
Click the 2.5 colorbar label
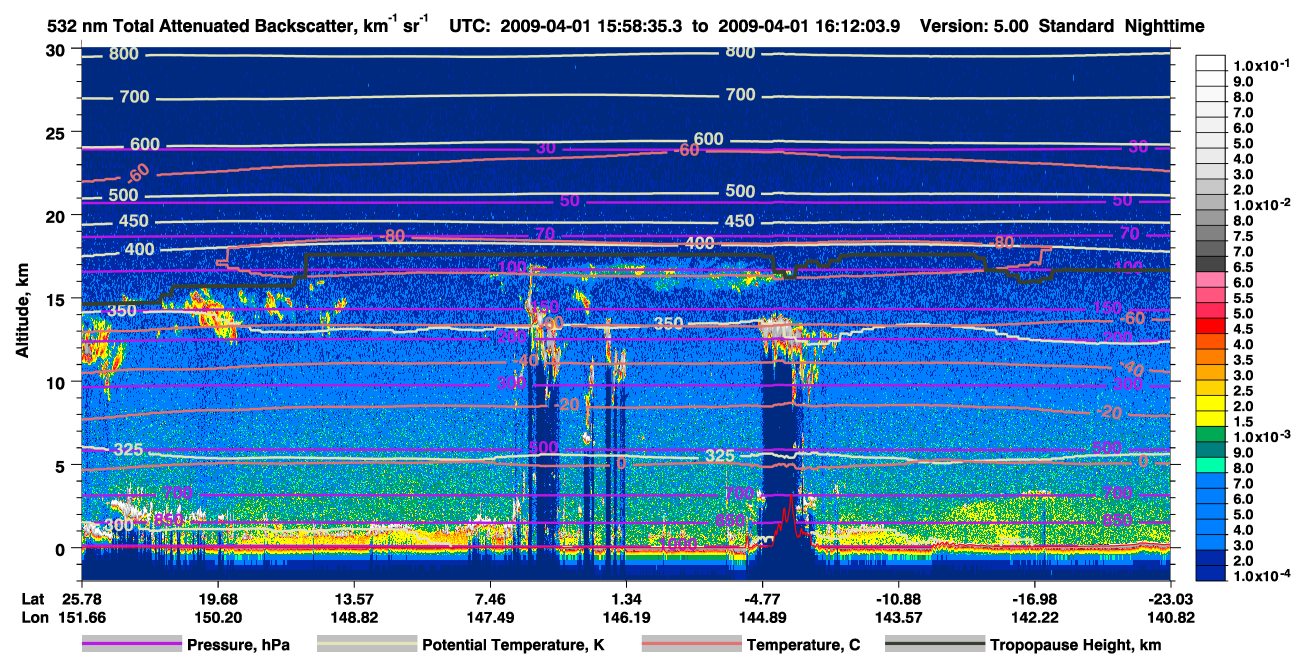[1243, 391]
